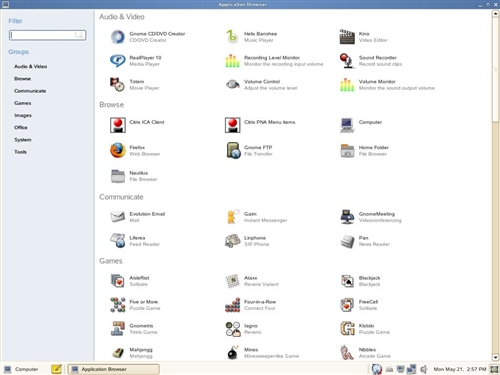The image size is (500, 375).
Task: Open Evolution Email application
Action: 118,217
